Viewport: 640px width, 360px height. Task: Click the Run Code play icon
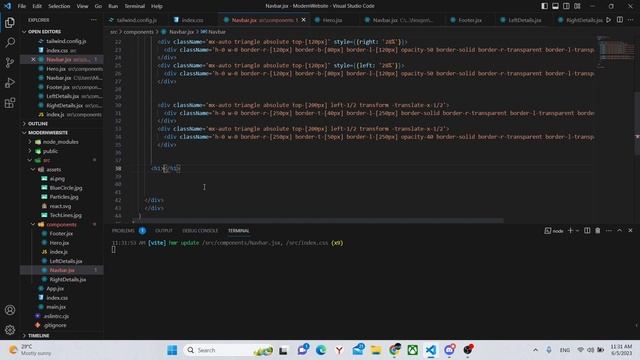click(x=609, y=20)
